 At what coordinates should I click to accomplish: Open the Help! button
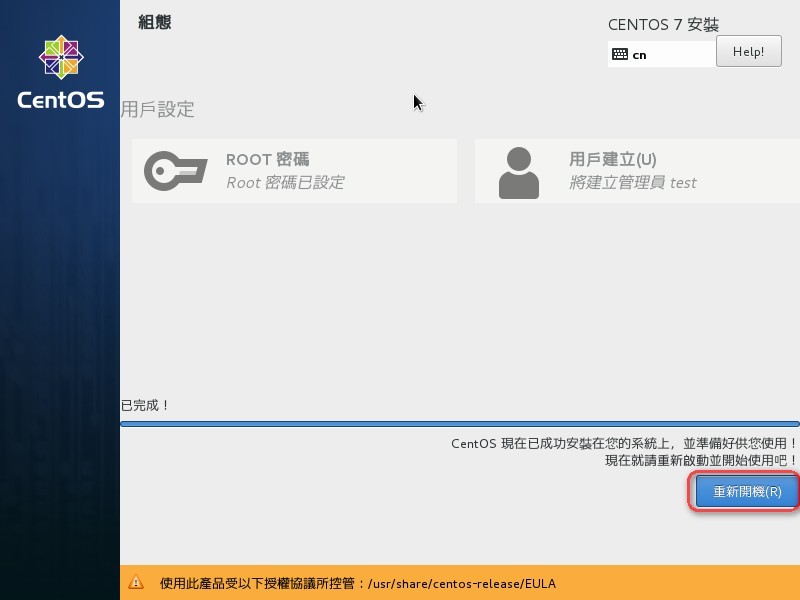pos(748,51)
